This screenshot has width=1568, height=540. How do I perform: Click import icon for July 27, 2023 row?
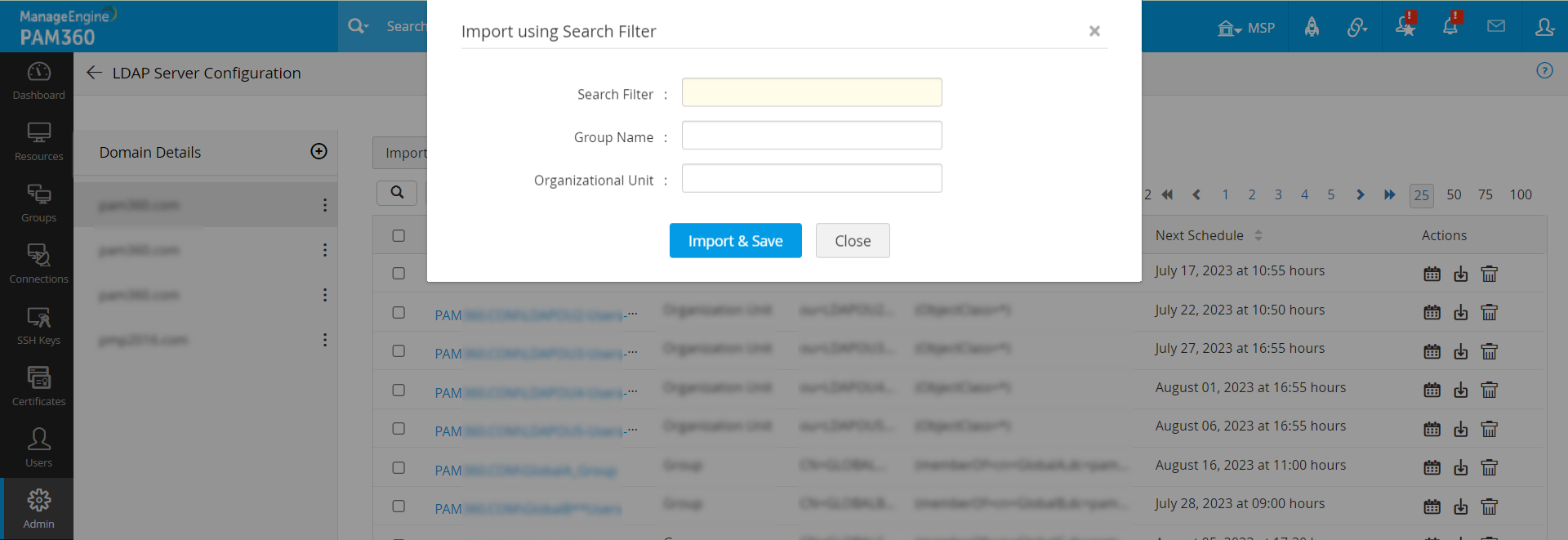1461,351
